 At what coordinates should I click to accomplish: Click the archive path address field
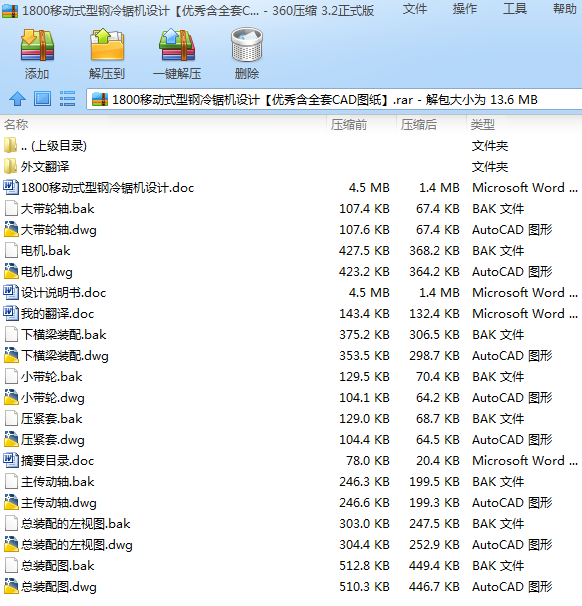pyautogui.click(x=334, y=100)
